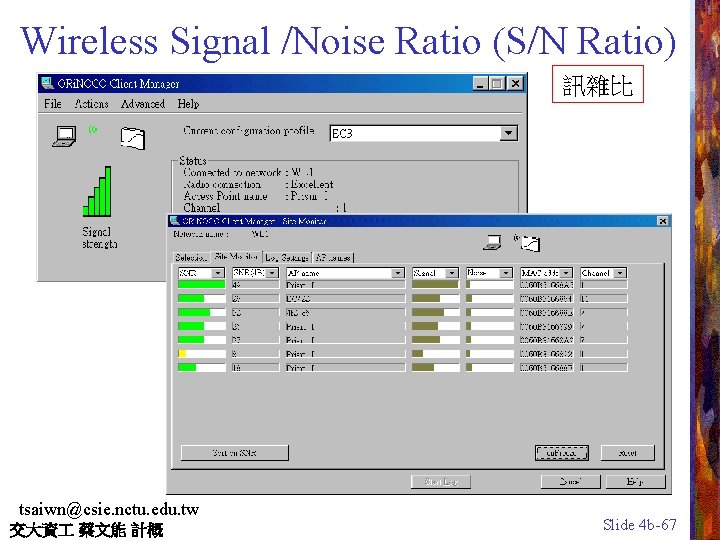This screenshot has height=540, width=720.
Task: Open the Channel column dropdown
Action: pos(620,273)
